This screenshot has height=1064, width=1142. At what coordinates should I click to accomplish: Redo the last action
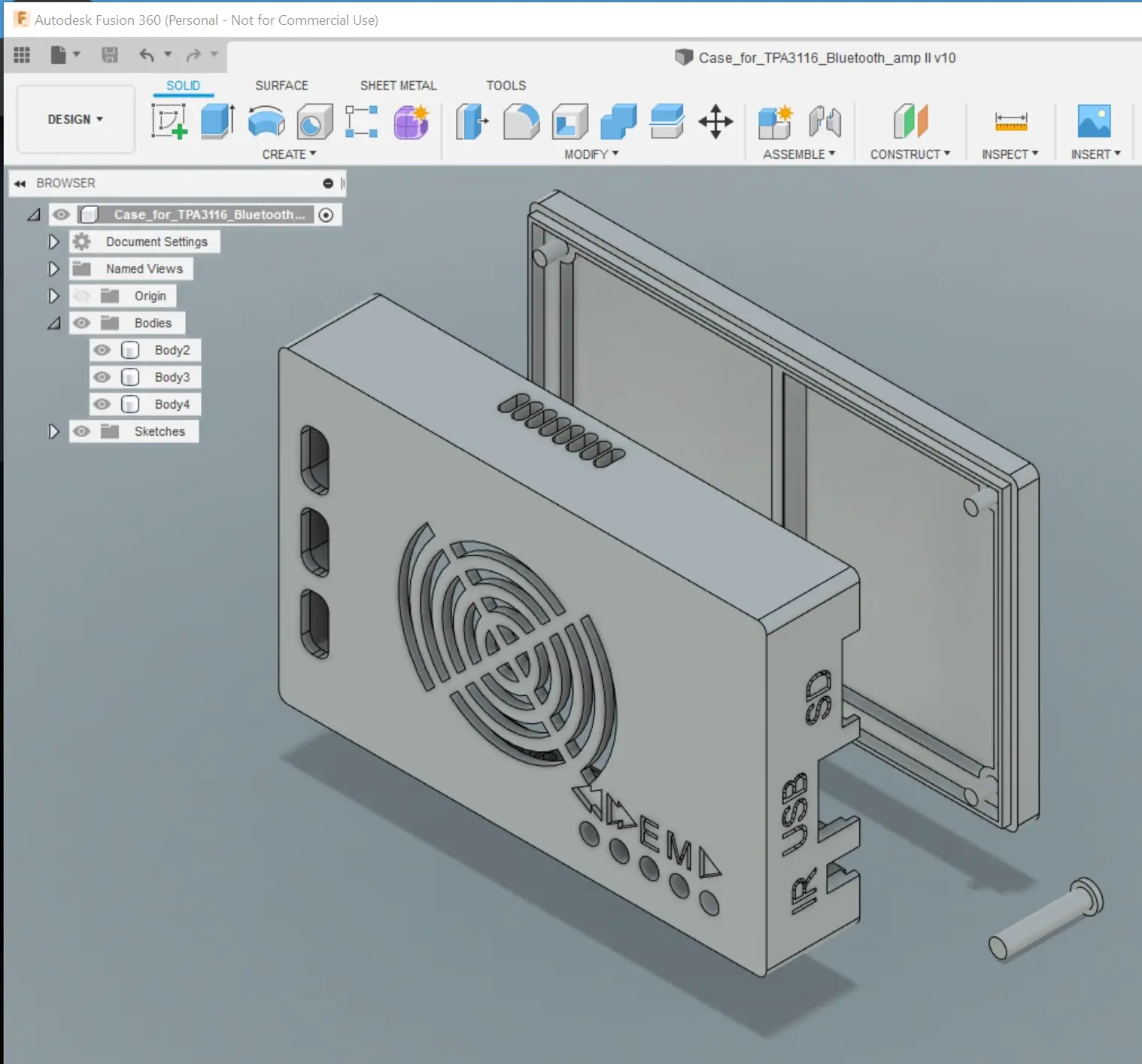193,55
